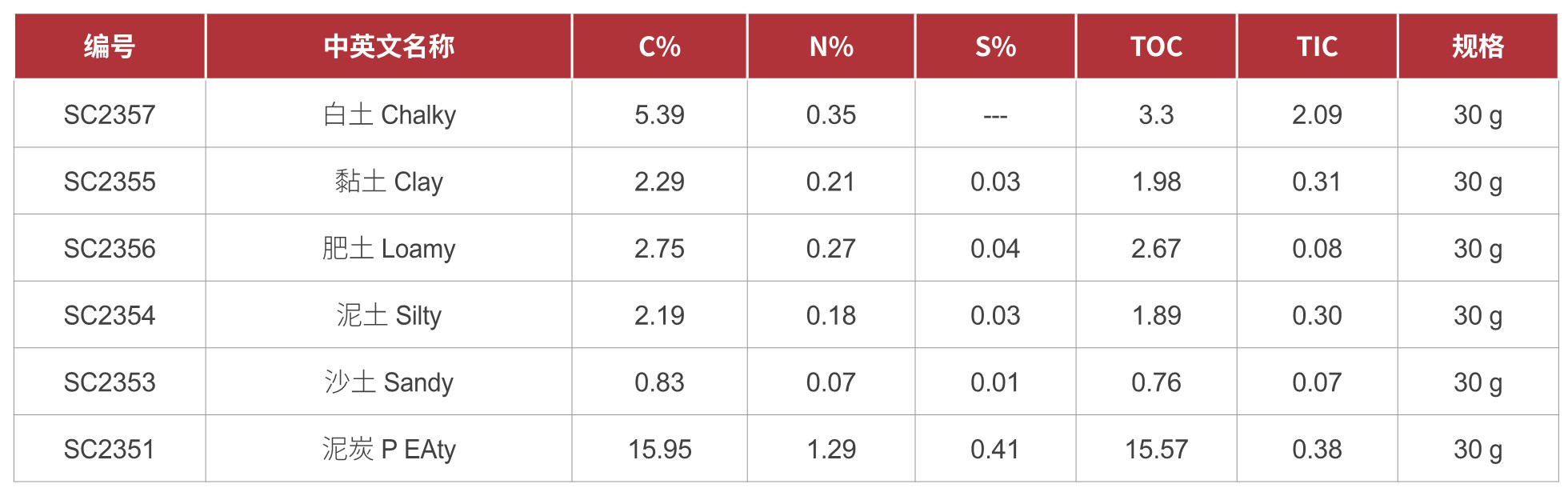The image size is (1568, 496).
Task: Click the S% column header
Action: (x=995, y=46)
